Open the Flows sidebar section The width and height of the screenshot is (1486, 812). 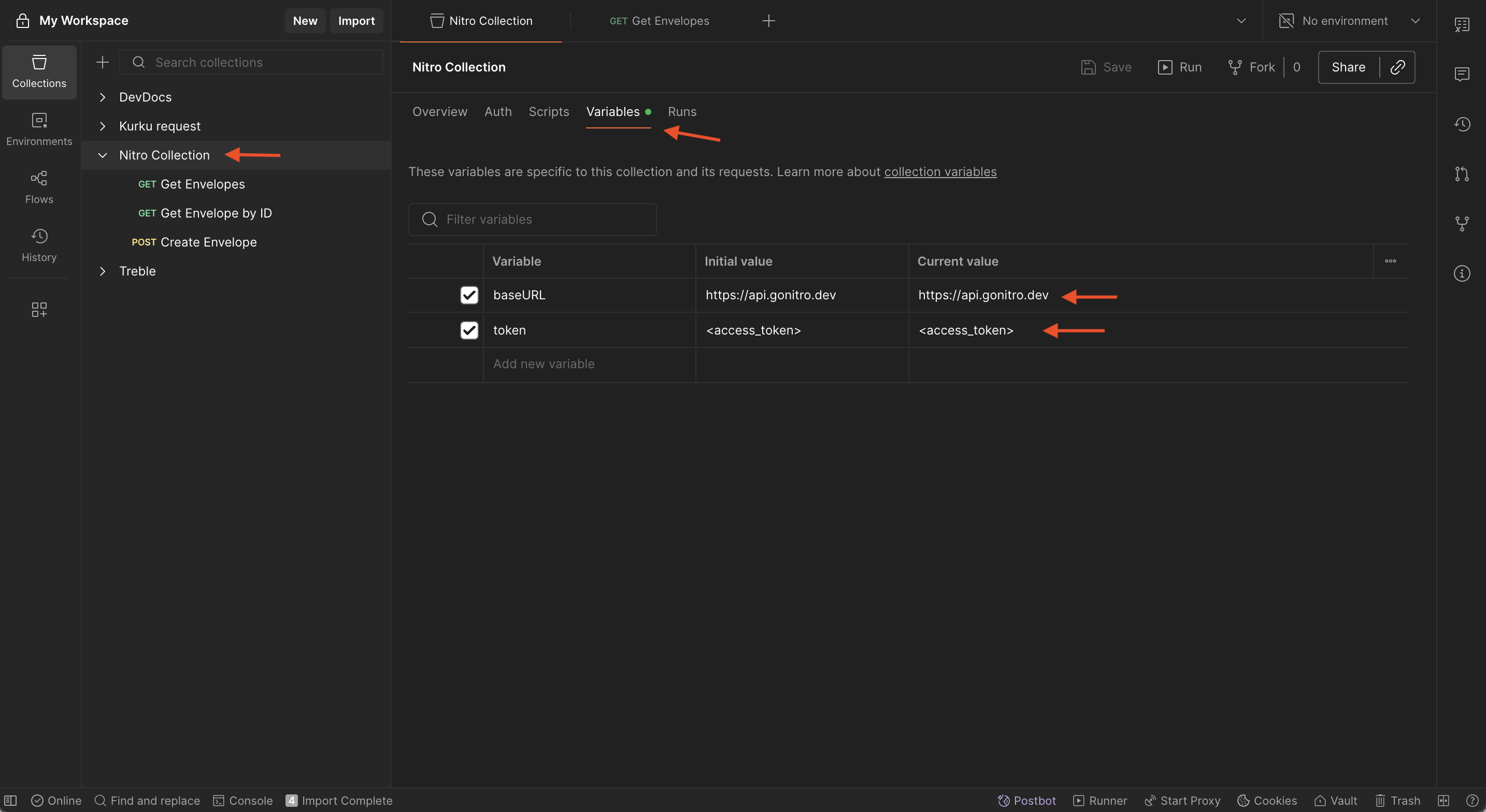39,187
